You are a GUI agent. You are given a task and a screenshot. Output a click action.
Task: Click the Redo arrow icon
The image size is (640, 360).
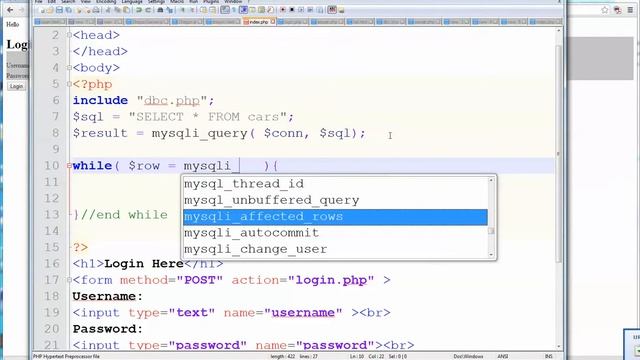point(148,10)
